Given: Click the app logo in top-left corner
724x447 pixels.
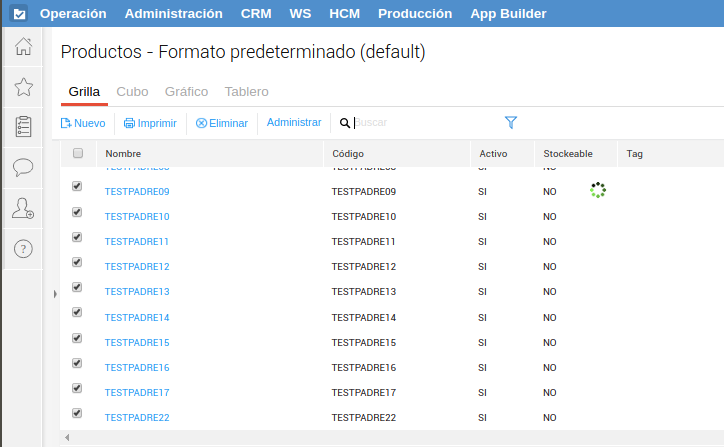Looking at the screenshot, I should click(x=19, y=14).
